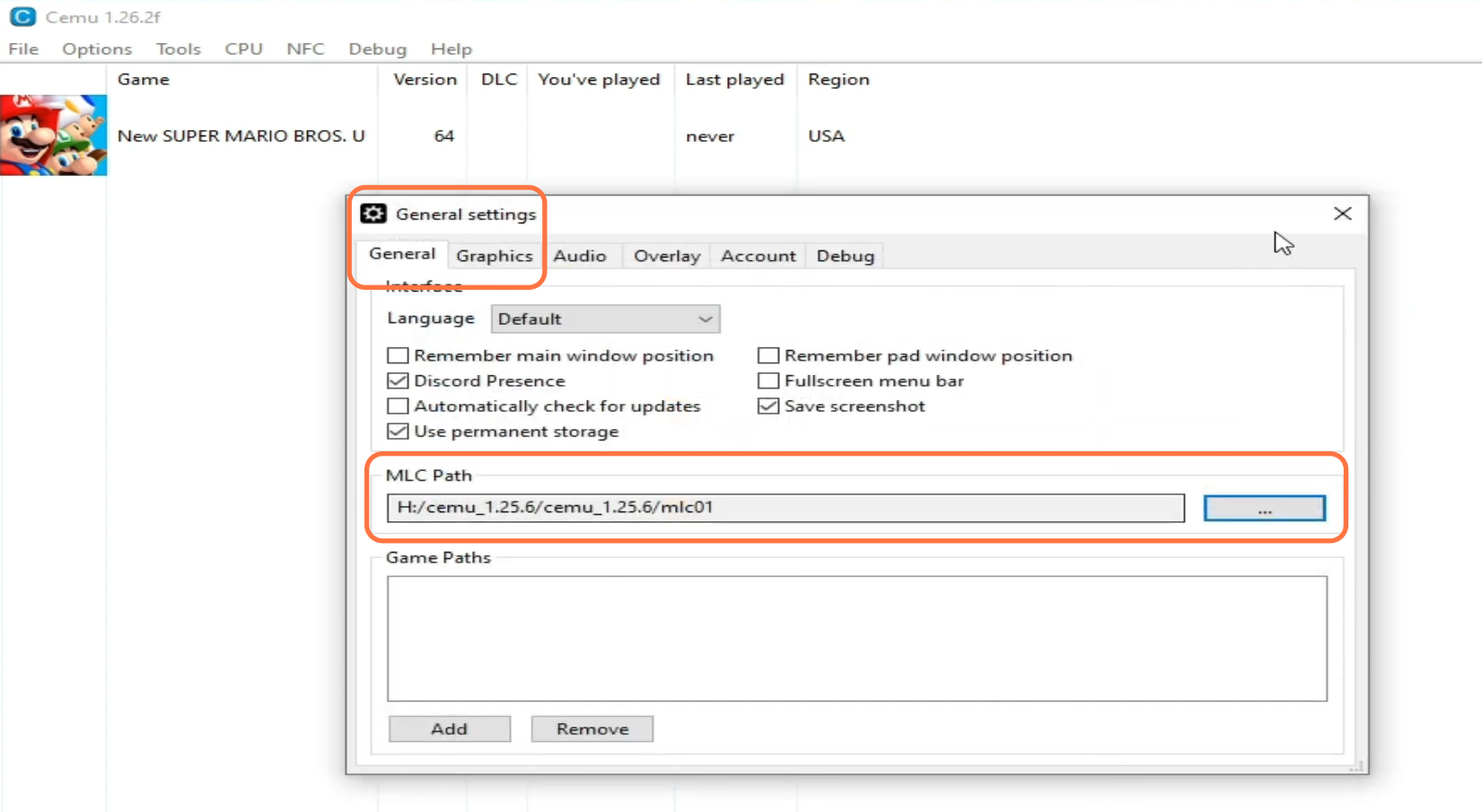Disable Discord Presence checkbox
1482x812 pixels.
398,381
